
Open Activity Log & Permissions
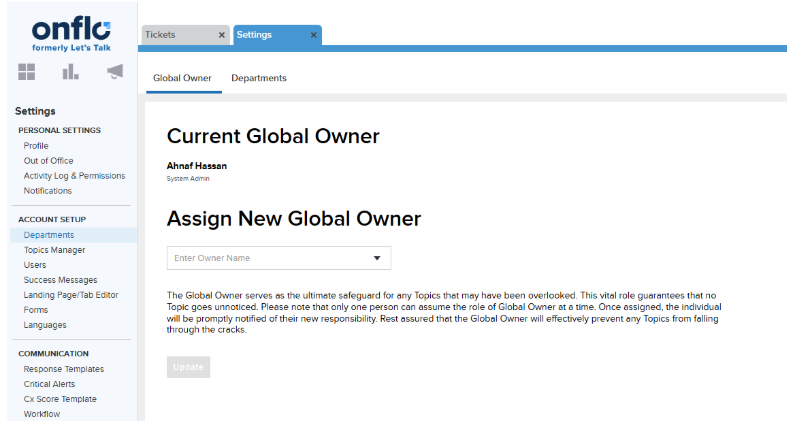click(x=74, y=176)
